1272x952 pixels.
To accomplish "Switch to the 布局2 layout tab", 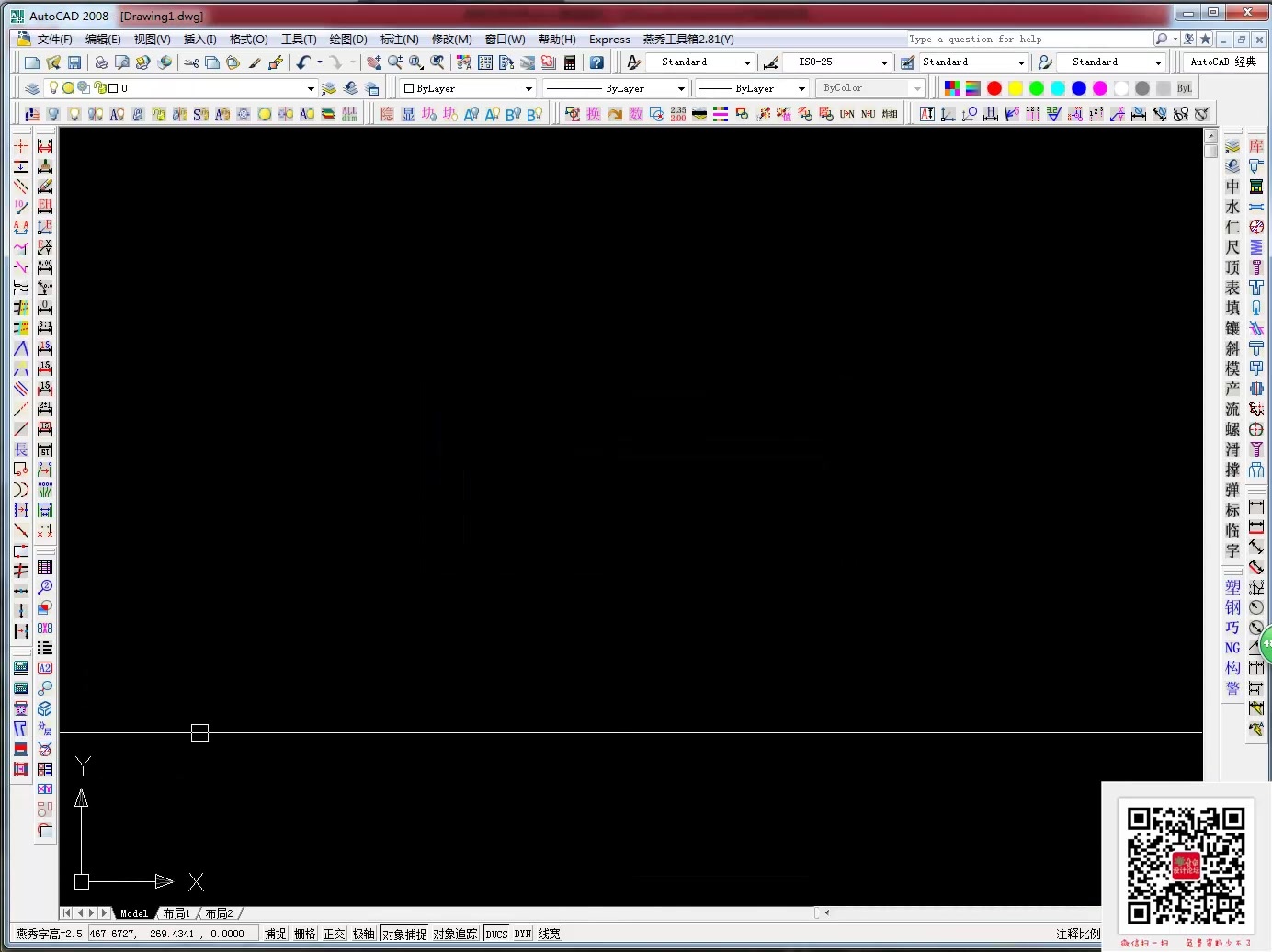I will pos(219,913).
